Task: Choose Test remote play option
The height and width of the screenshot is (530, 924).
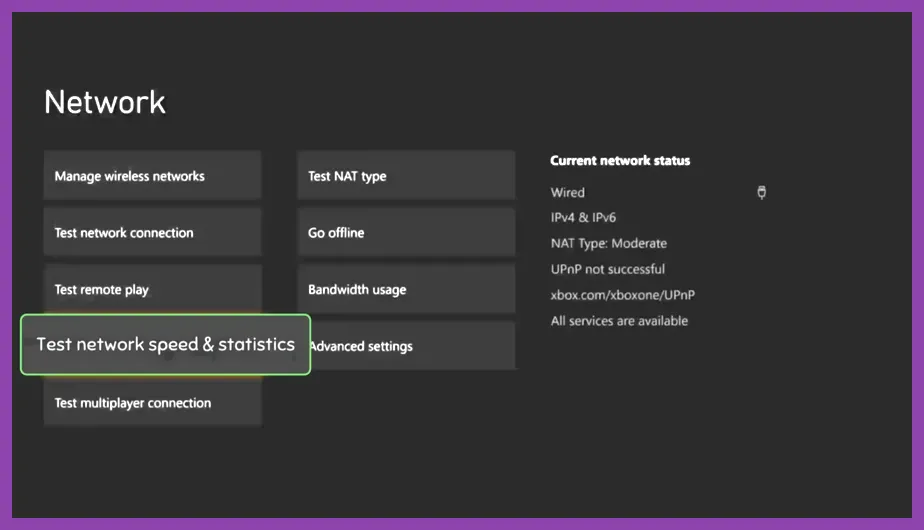Action: point(153,289)
